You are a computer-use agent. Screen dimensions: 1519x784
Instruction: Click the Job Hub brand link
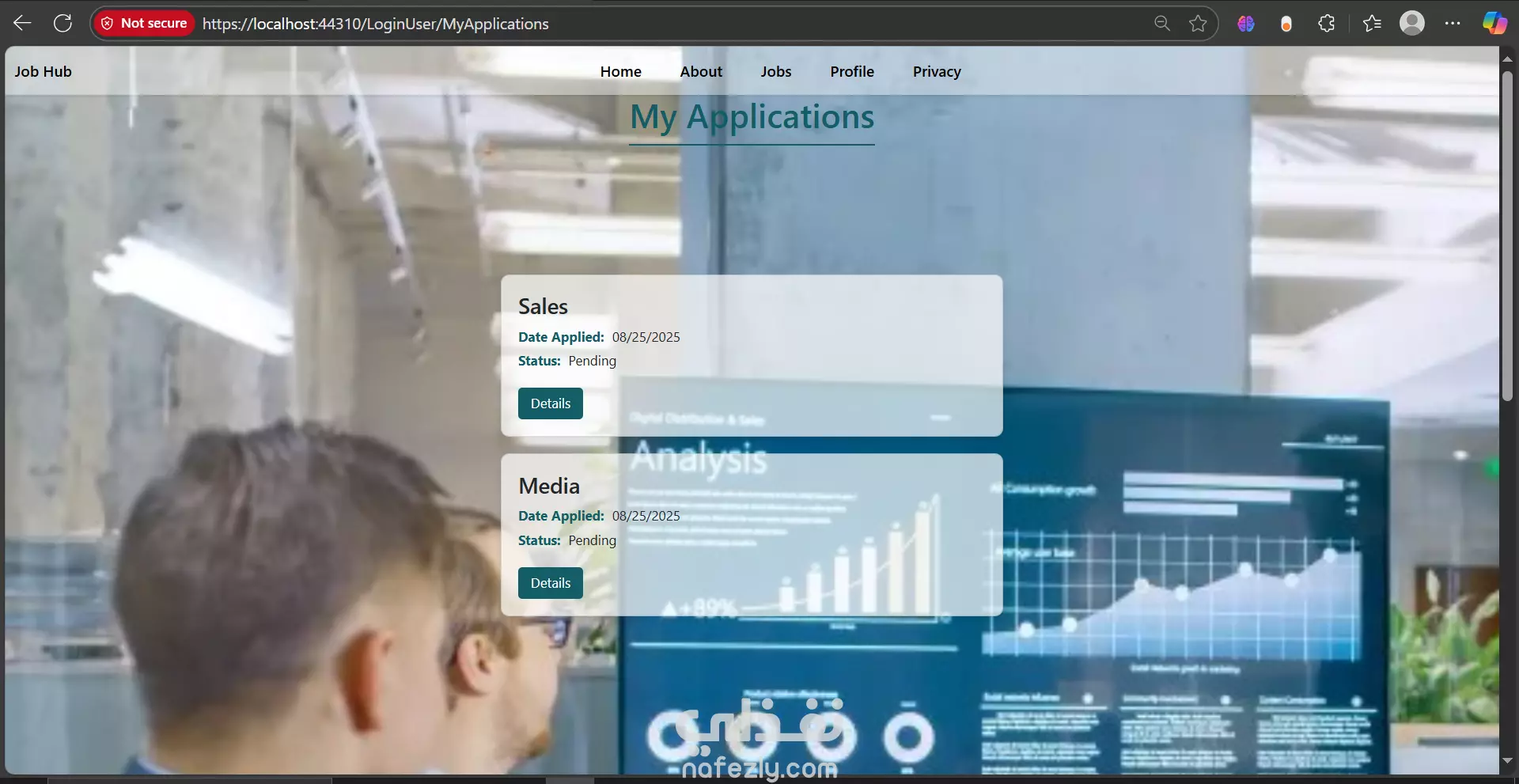(44, 71)
